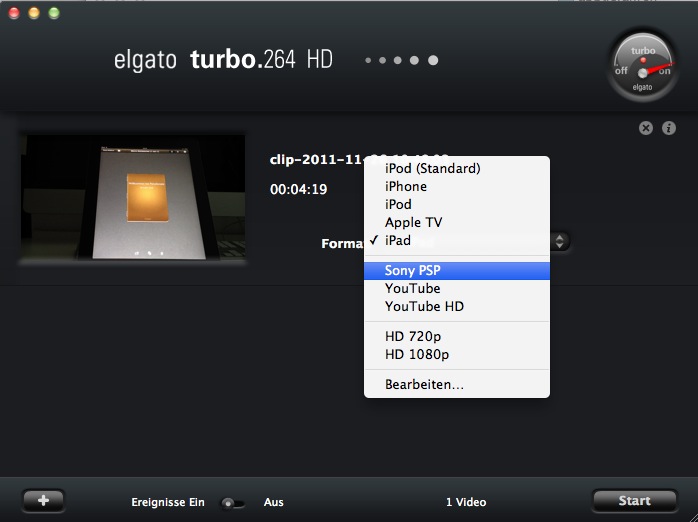Click the turbo on/off gauge icon
Image resolution: width=698 pixels, height=522 pixels.
pyautogui.click(x=643, y=66)
